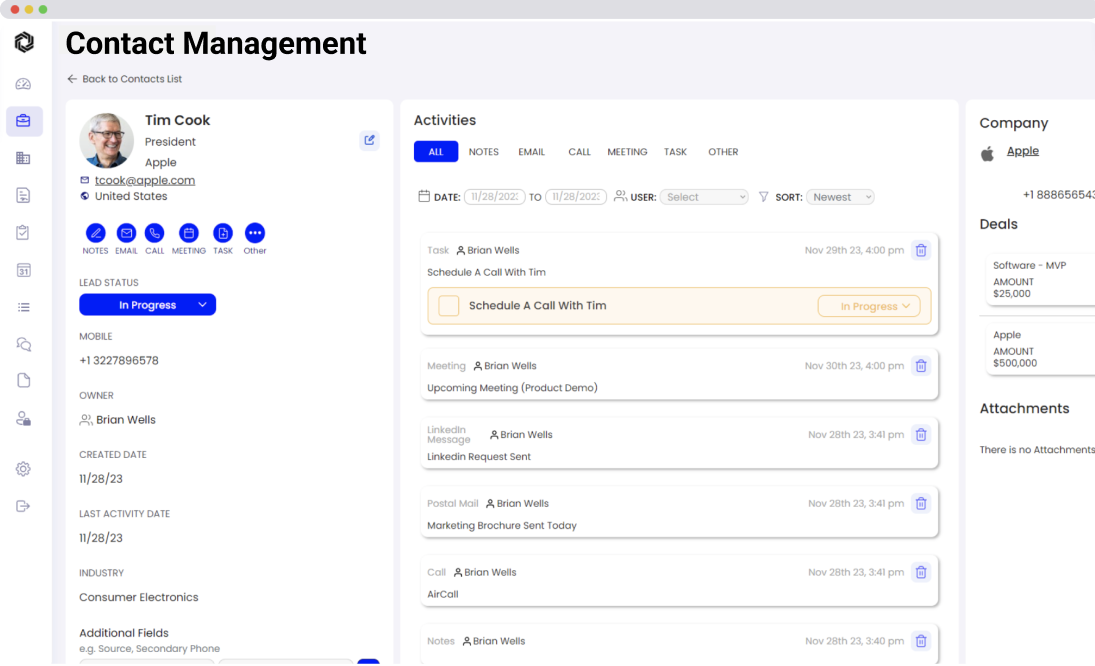1095x666 pixels.
Task: Switch to the EMAIL activities tab
Action: click(531, 151)
